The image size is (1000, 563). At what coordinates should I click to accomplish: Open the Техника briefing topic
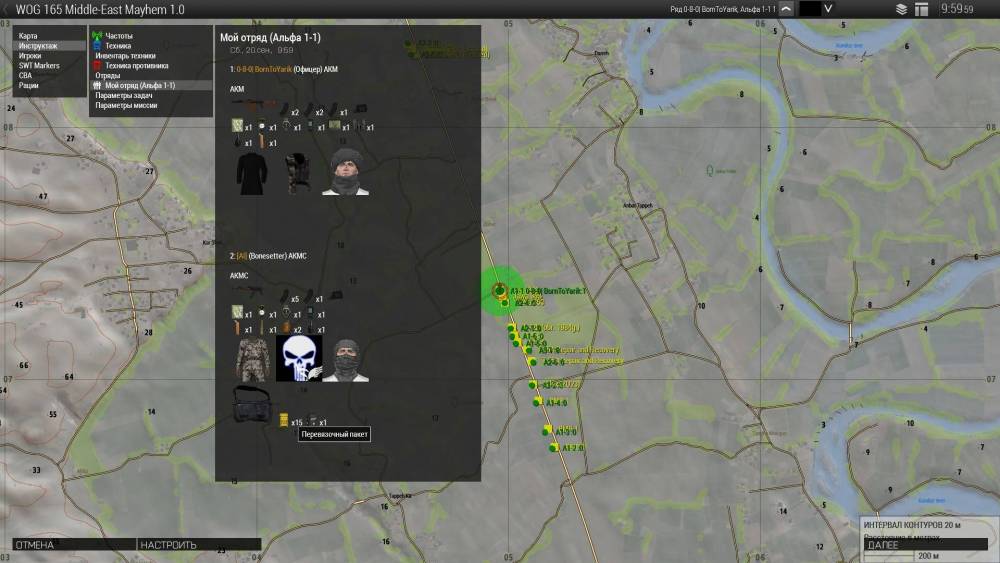(x=118, y=46)
